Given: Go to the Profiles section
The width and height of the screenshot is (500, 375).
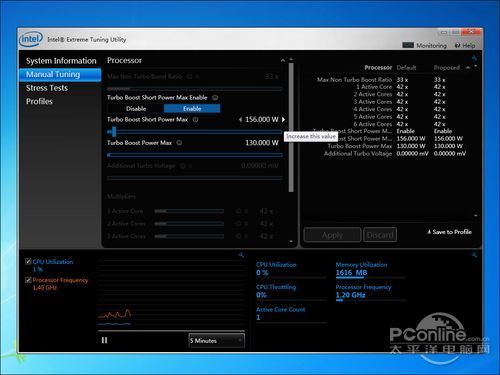Looking at the screenshot, I should point(39,101).
